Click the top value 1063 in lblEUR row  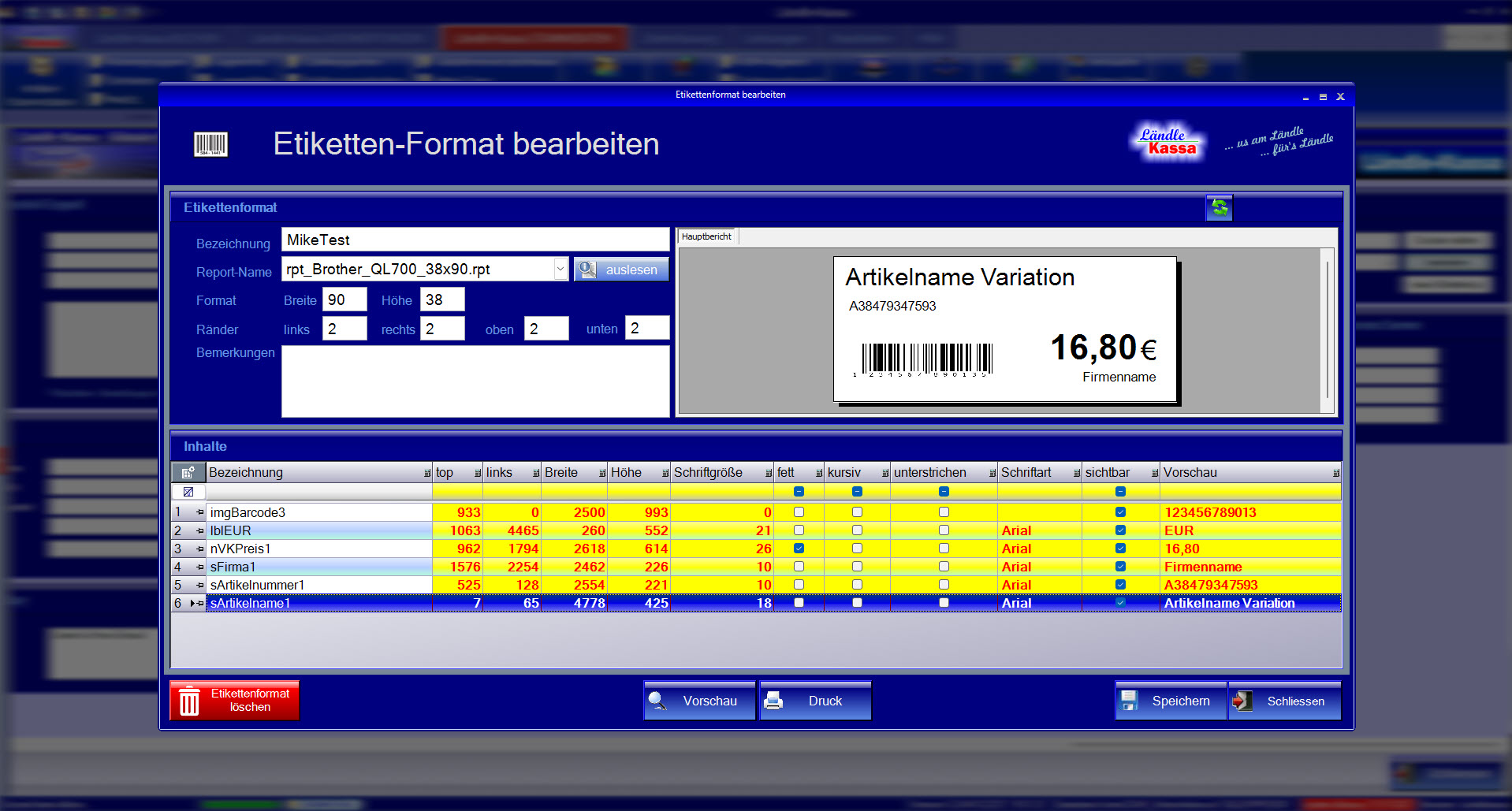pos(458,530)
